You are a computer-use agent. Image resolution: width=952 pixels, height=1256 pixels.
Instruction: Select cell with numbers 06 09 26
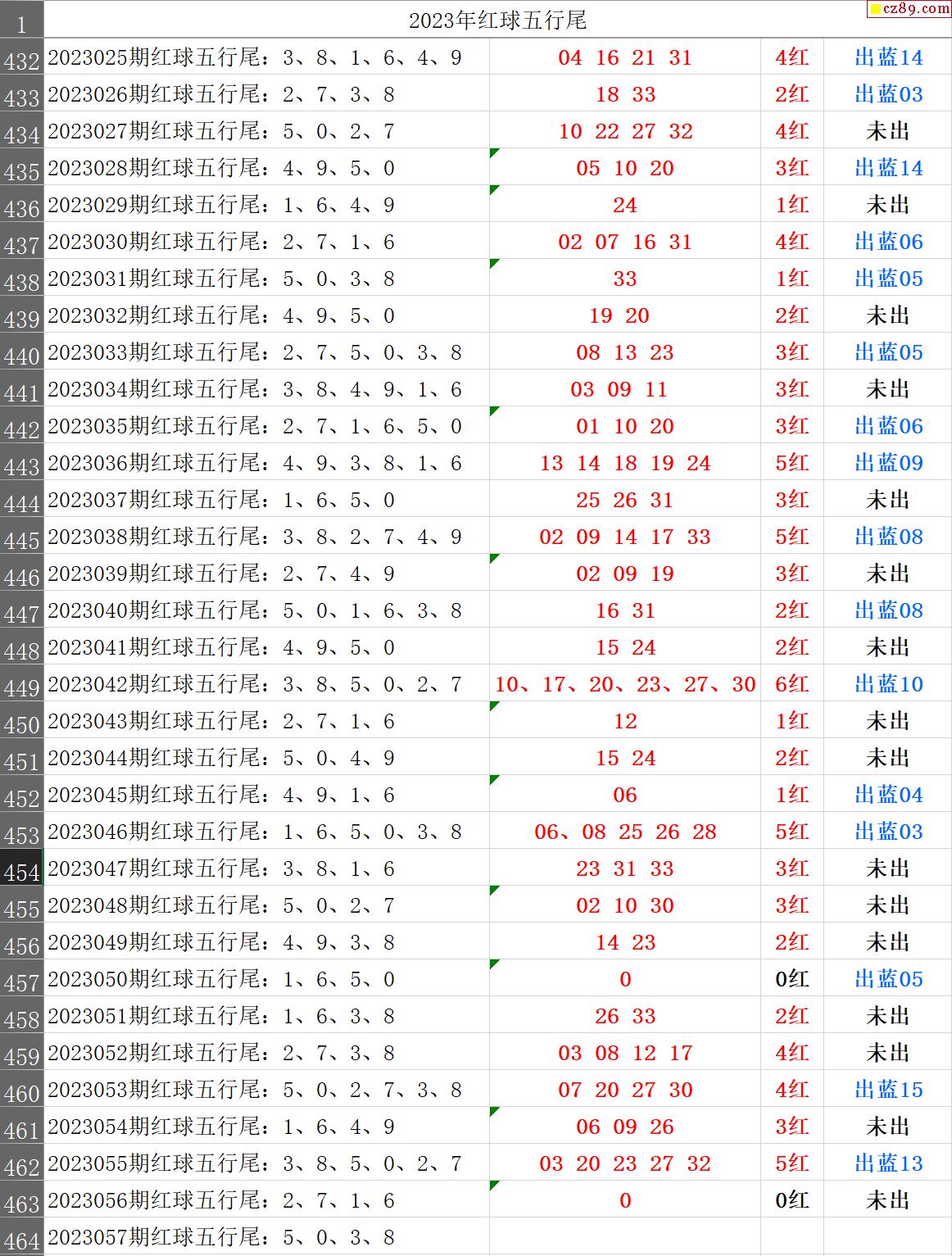(625, 1127)
